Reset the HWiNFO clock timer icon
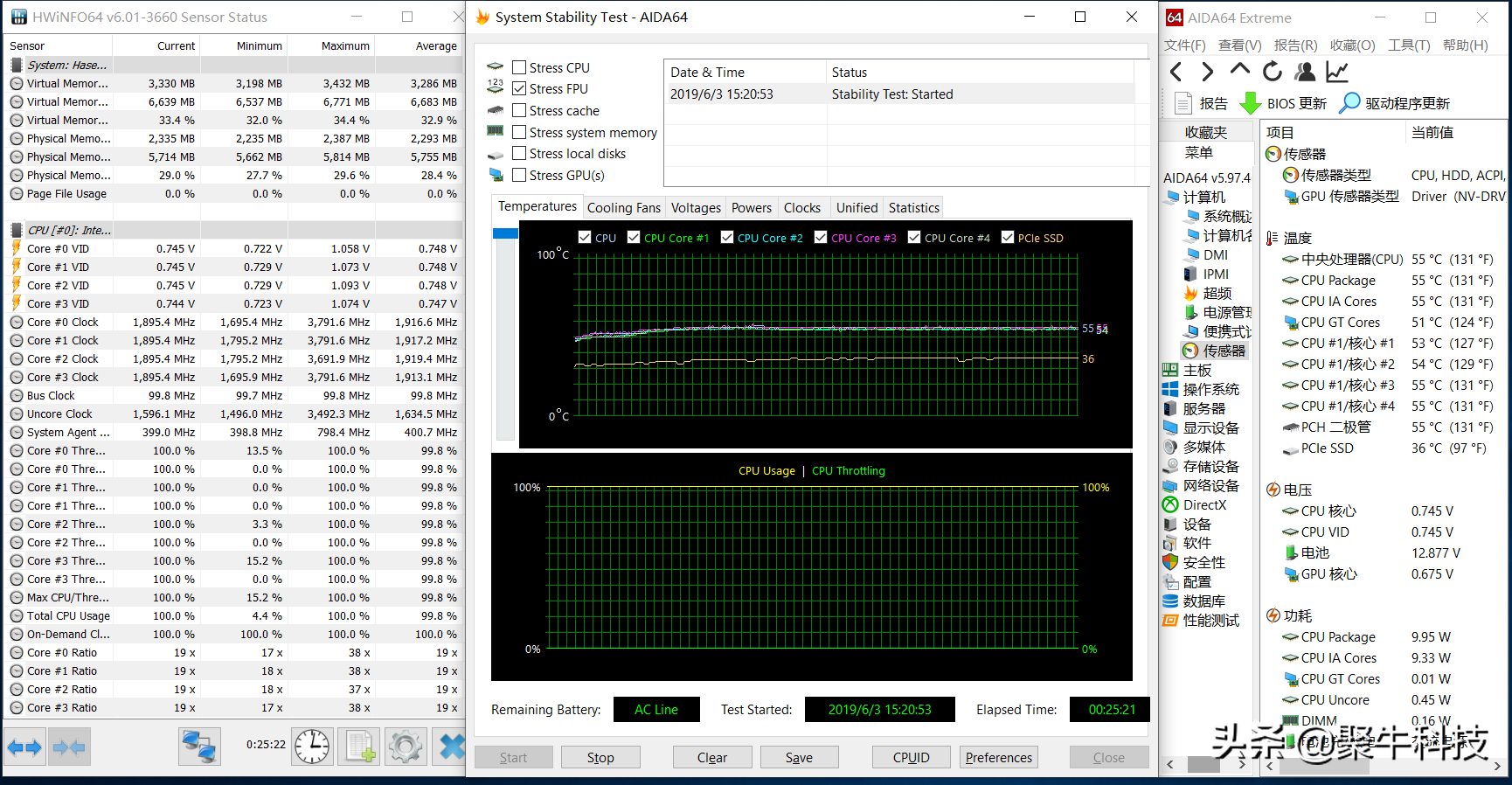 (x=312, y=747)
